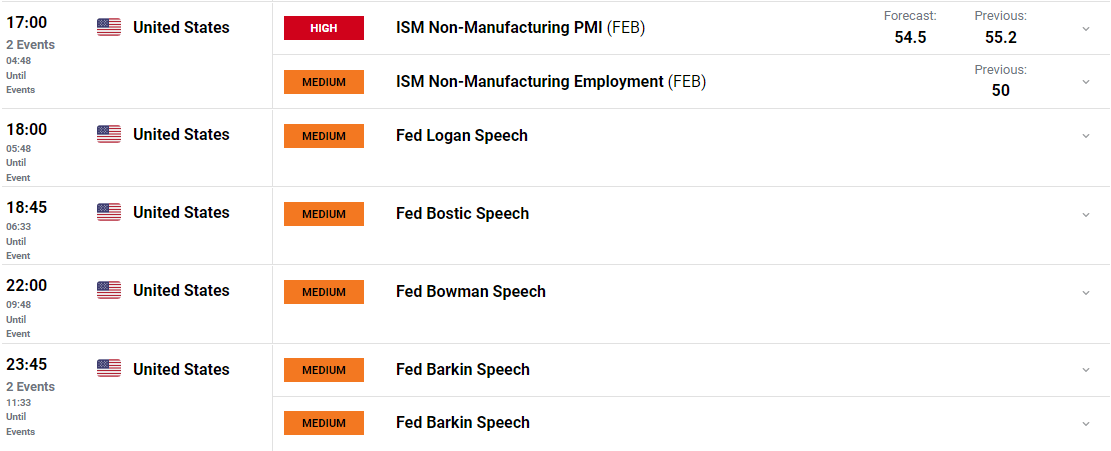Select the US flag for the 18:45 event
Screen dimensions: 1111x451
coord(109,212)
